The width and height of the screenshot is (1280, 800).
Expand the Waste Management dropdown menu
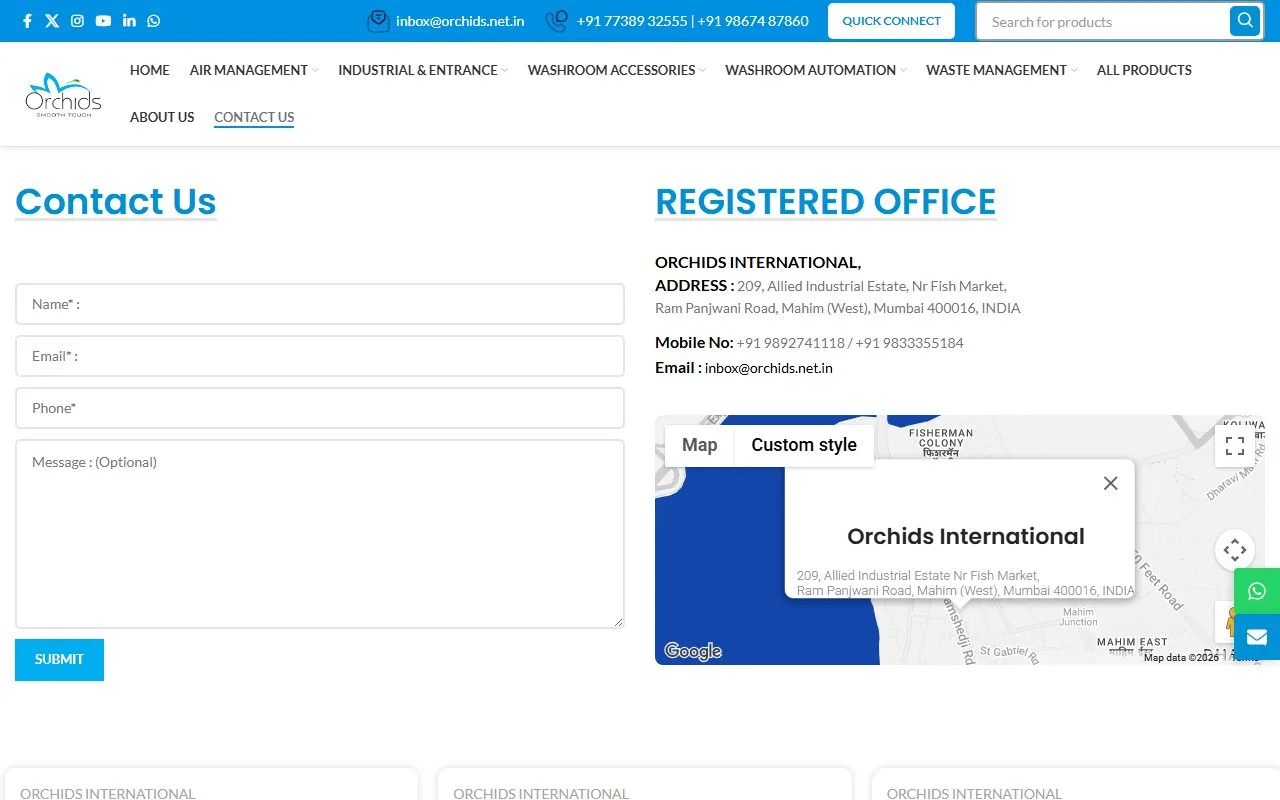coord(1002,70)
